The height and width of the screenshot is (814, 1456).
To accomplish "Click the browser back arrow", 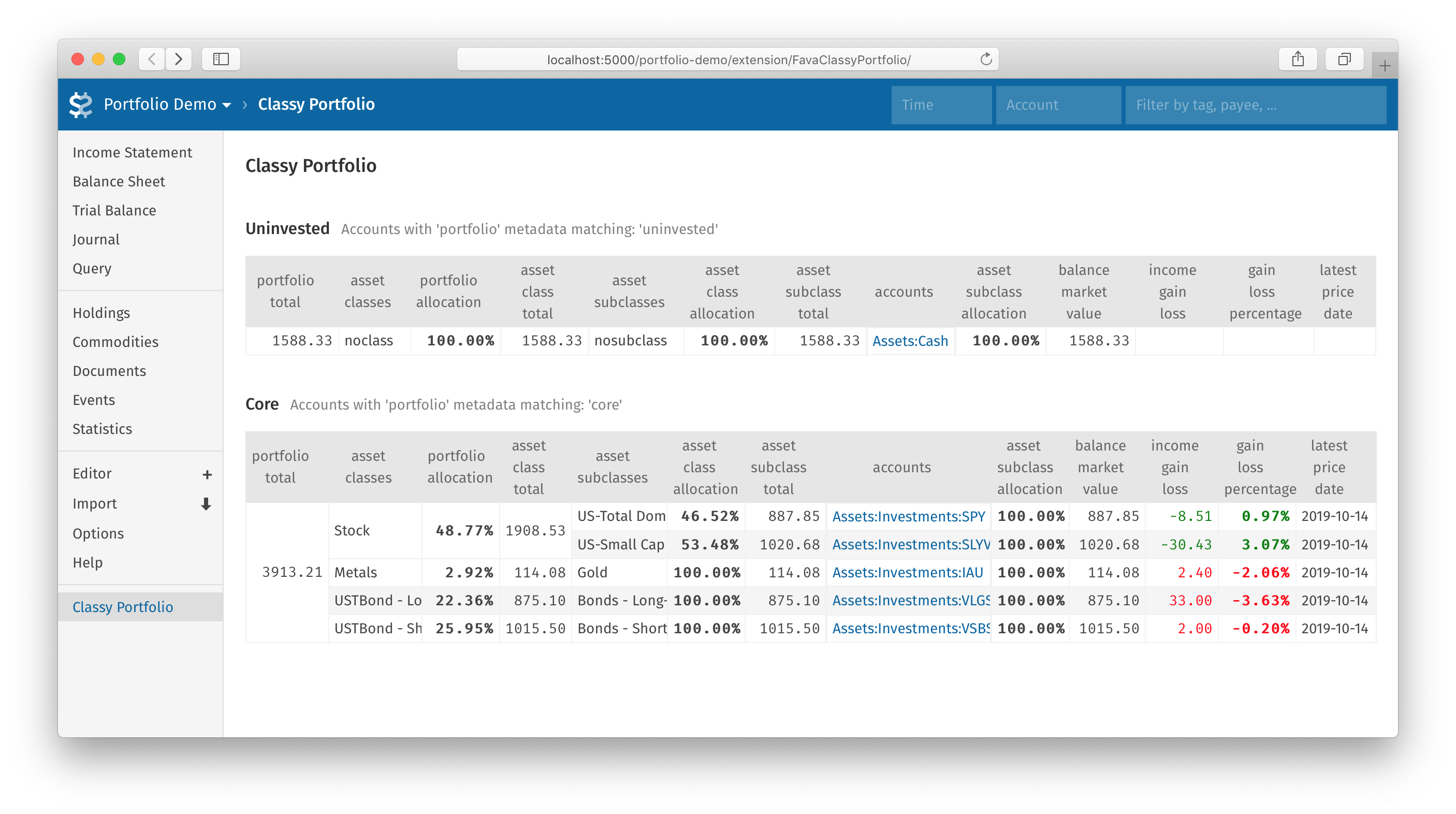I will [152, 59].
